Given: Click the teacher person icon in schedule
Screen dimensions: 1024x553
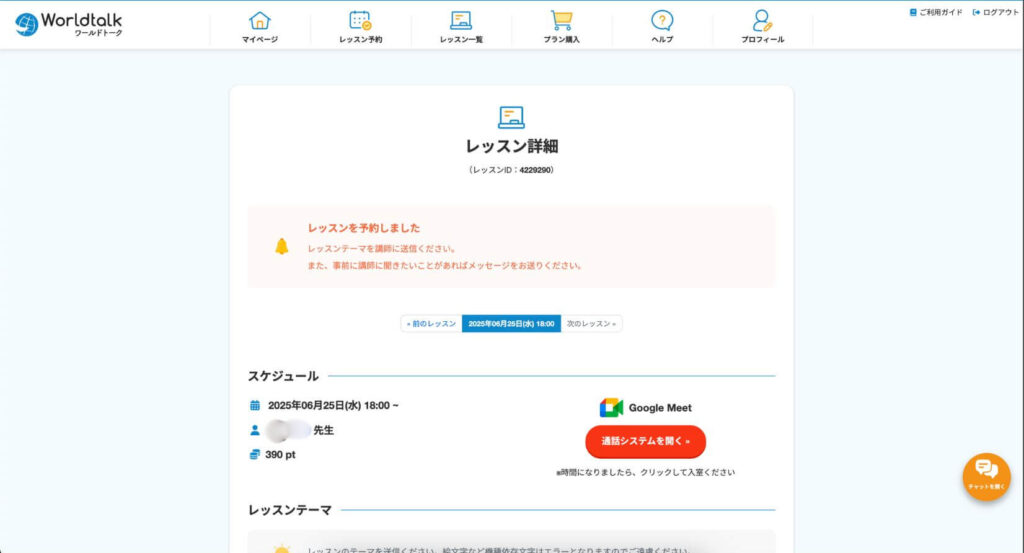Looking at the screenshot, I should click(x=255, y=430).
